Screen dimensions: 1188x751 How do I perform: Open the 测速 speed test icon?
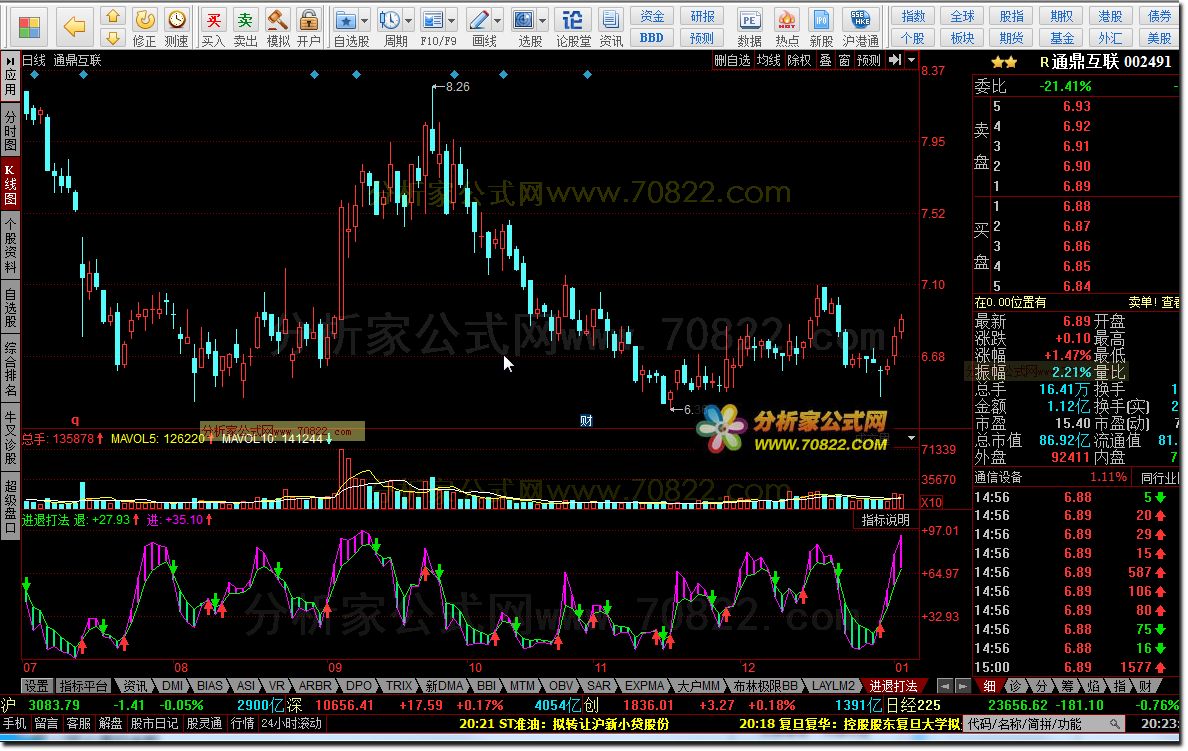tap(177, 28)
